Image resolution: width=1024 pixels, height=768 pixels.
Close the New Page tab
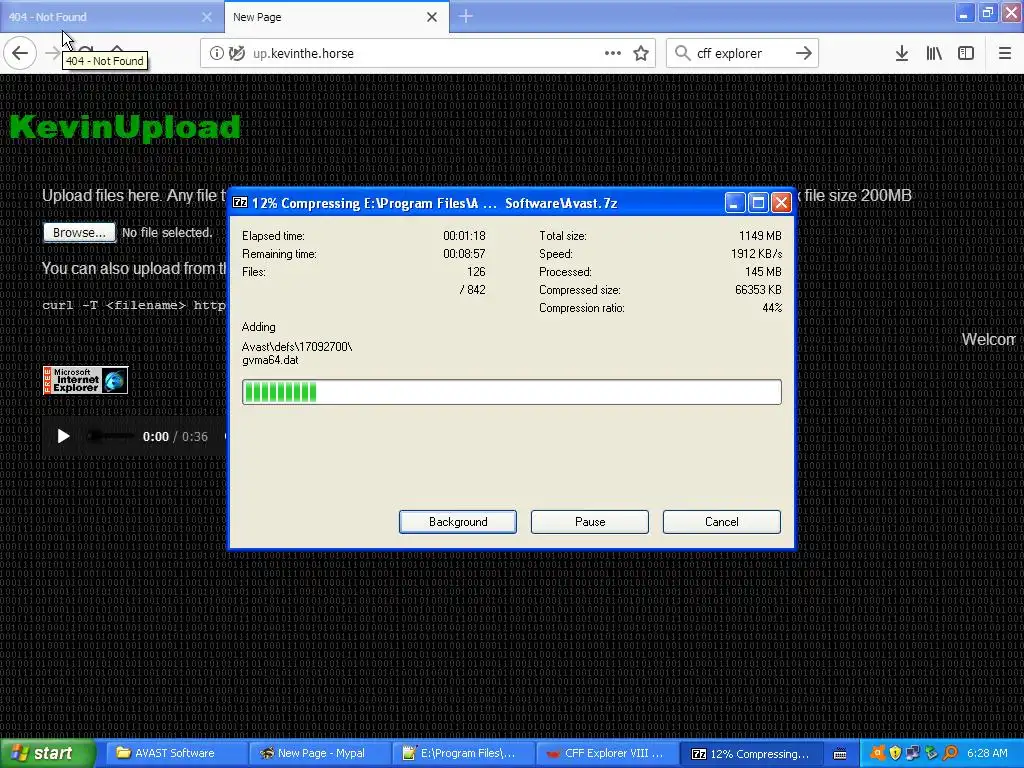[432, 17]
